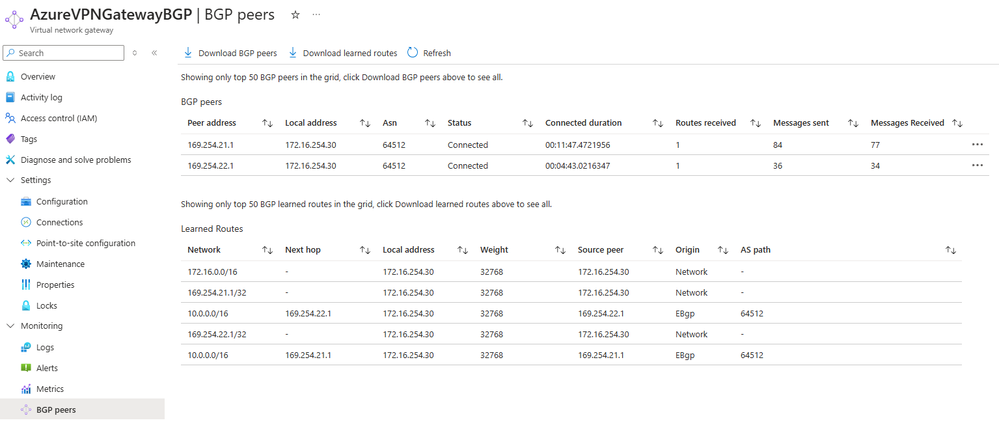This screenshot has height=422, width=999.
Task: Select peer address cell 169.254.21.1
Action: click(x=210, y=145)
